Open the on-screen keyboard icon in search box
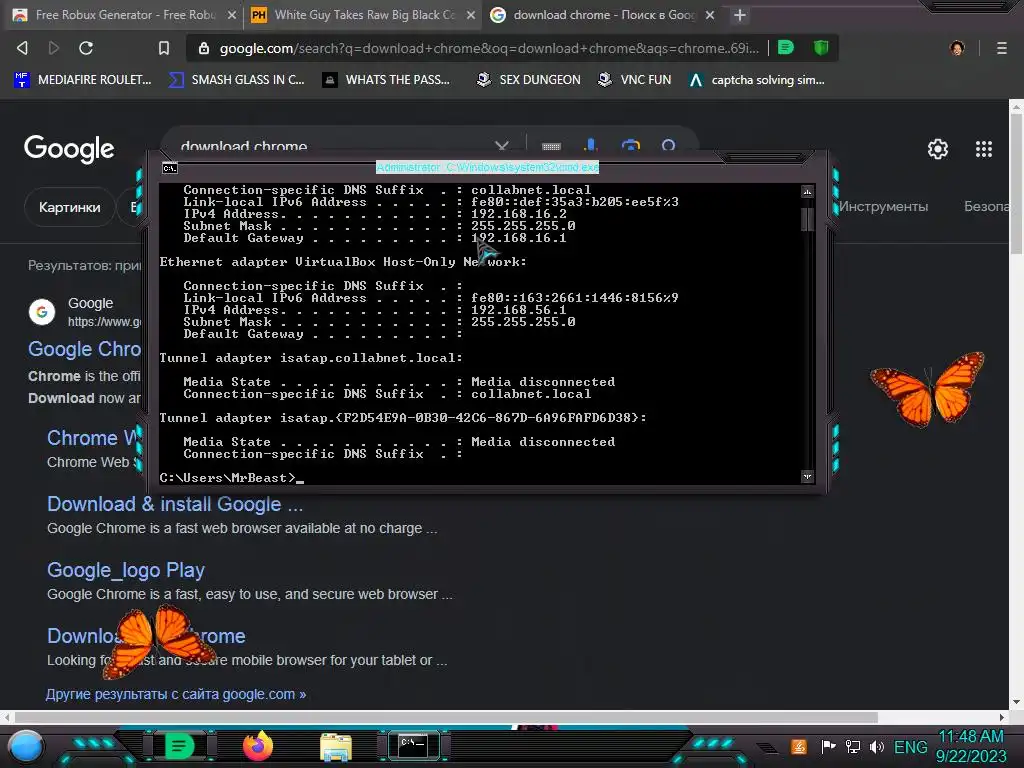 click(551, 146)
